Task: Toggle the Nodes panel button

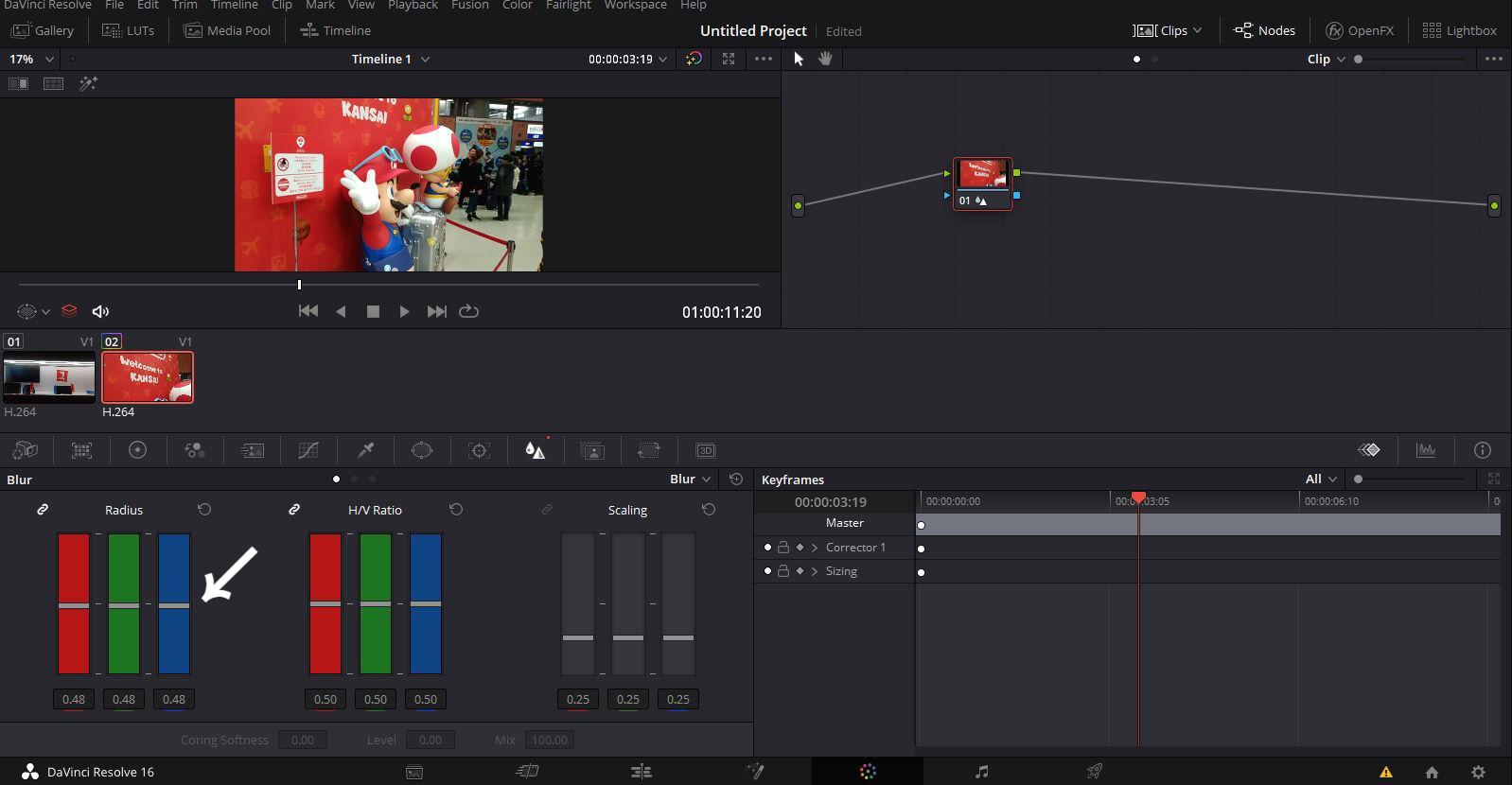Action: coord(1264,30)
